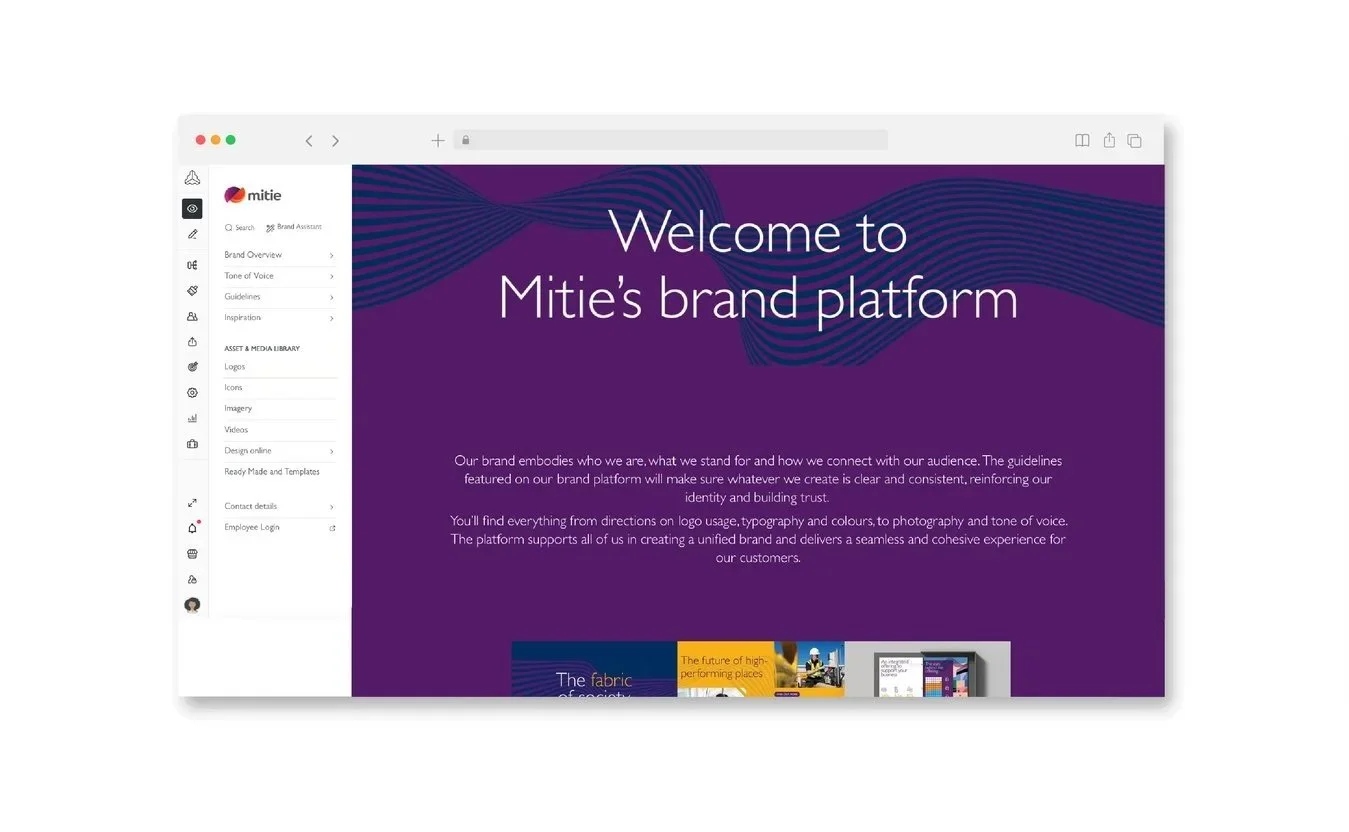Click the Employee Login external link icon
This screenshot has width=1349, height=832.
(332, 528)
